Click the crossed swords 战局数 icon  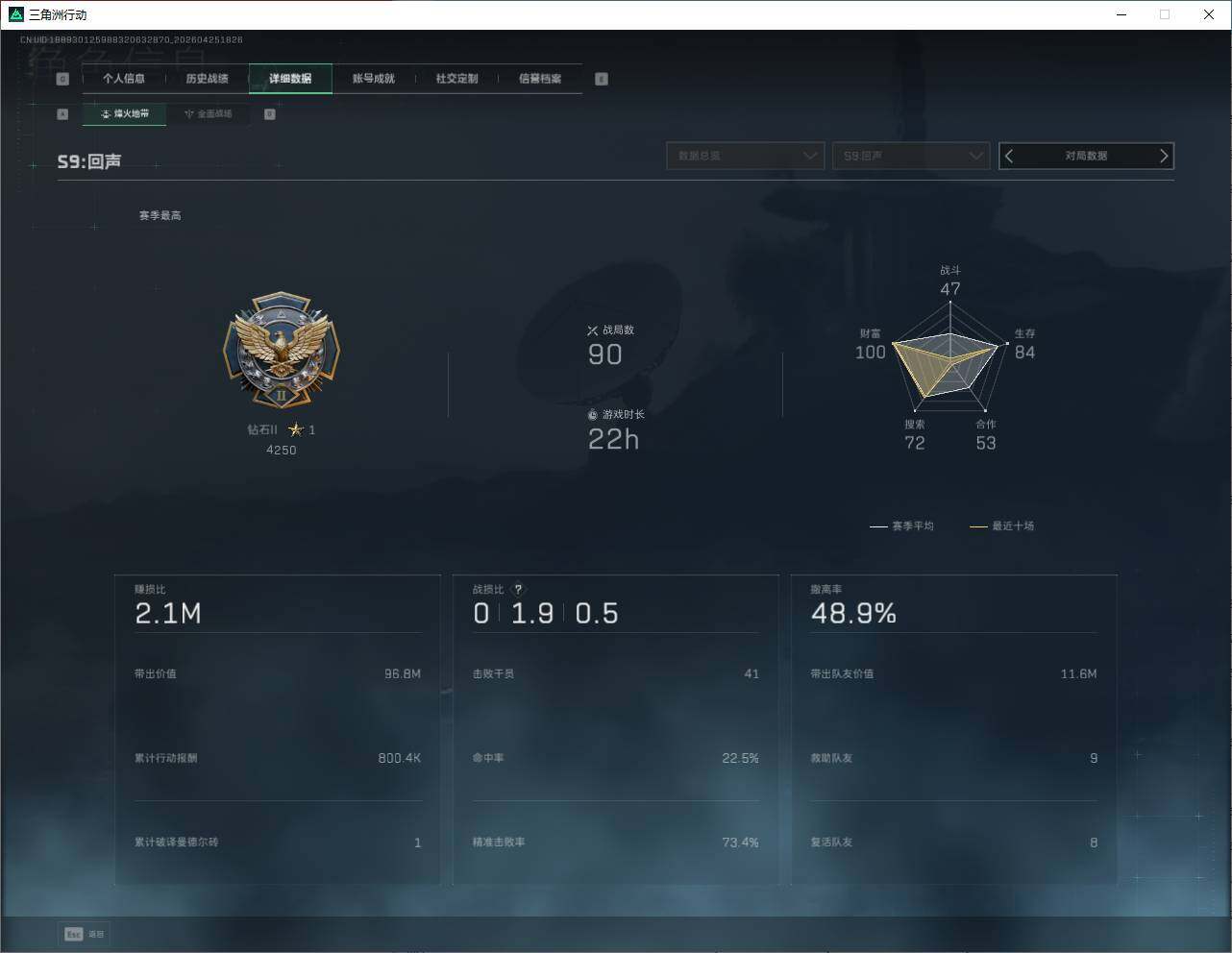tap(593, 330)
